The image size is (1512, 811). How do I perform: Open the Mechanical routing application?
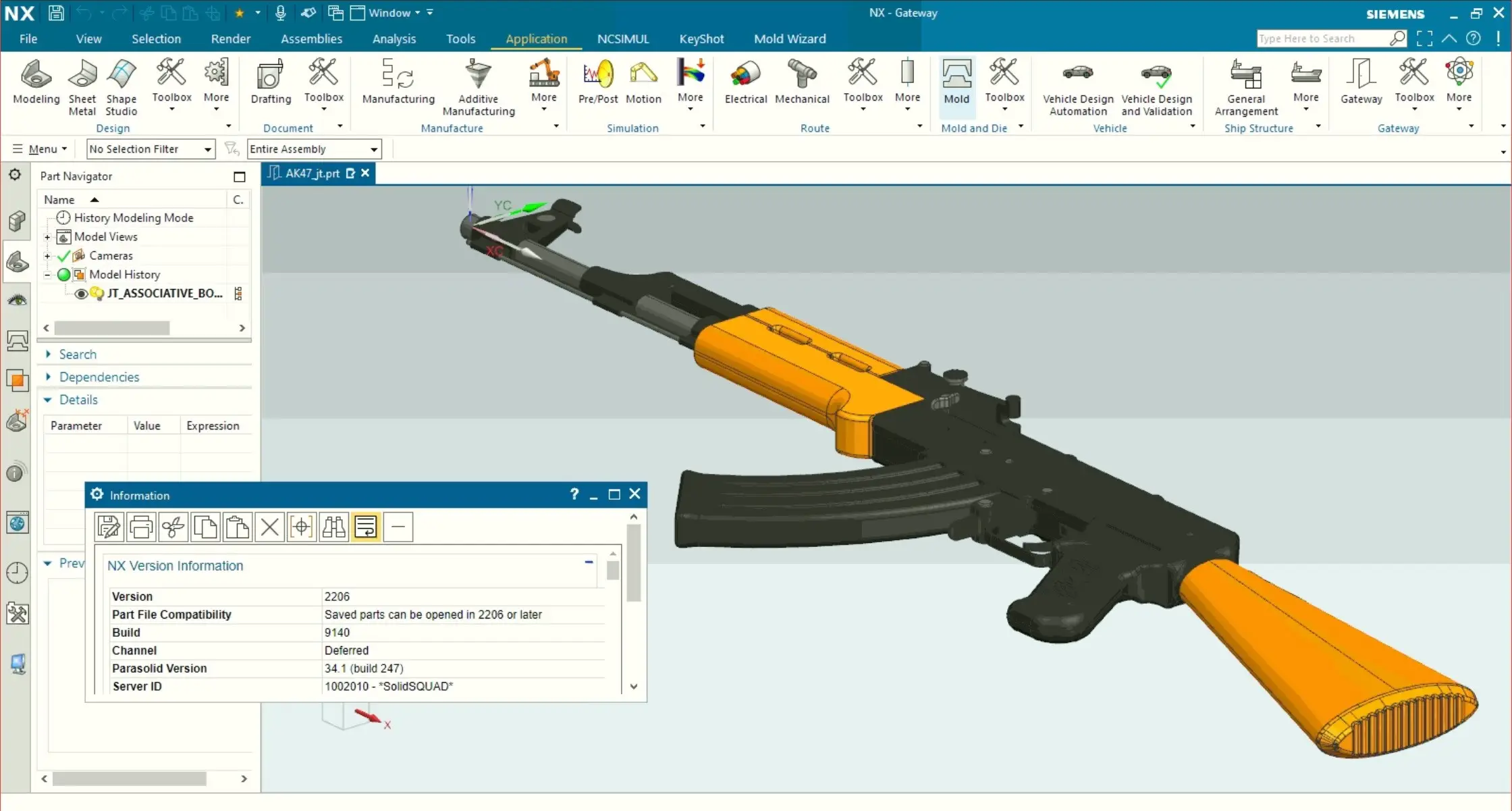(x=802, y=82)
